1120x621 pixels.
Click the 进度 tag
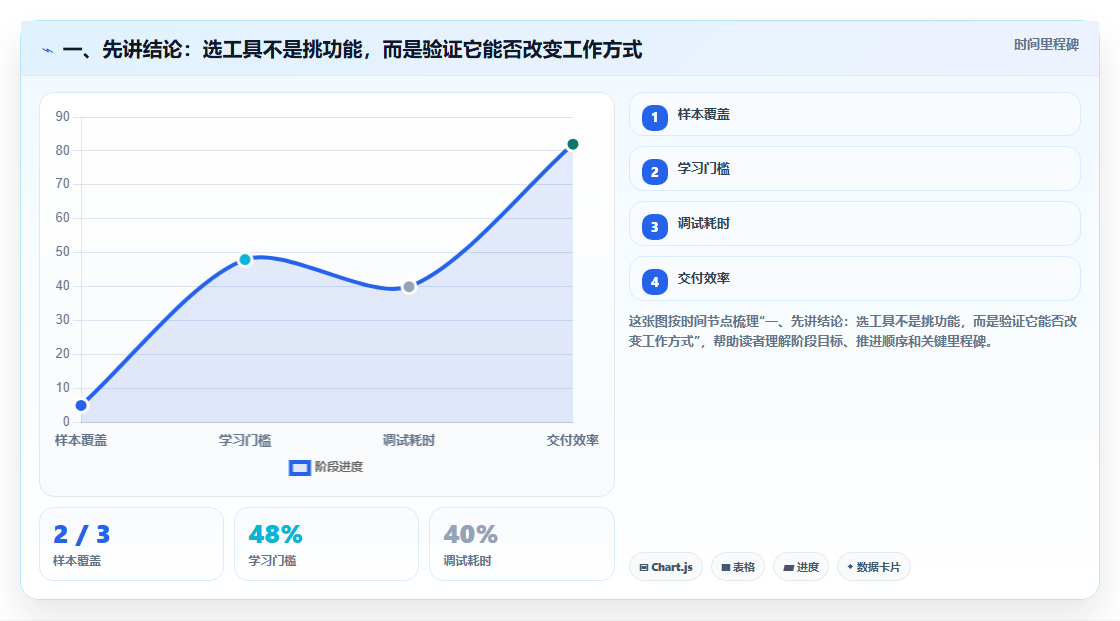pyautogui.click(x=801, y=567)
